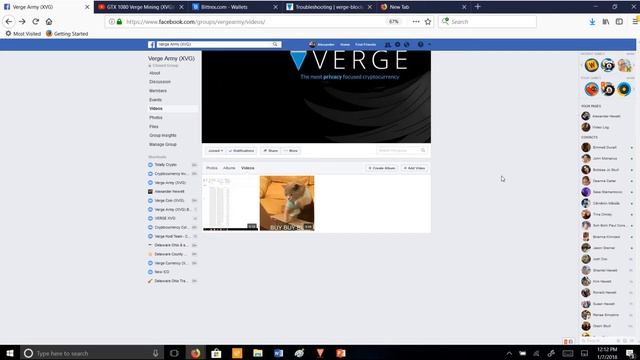Click the browser forward arrow
This screenshot has height=360, width=640.
click(x=22, y=22)
